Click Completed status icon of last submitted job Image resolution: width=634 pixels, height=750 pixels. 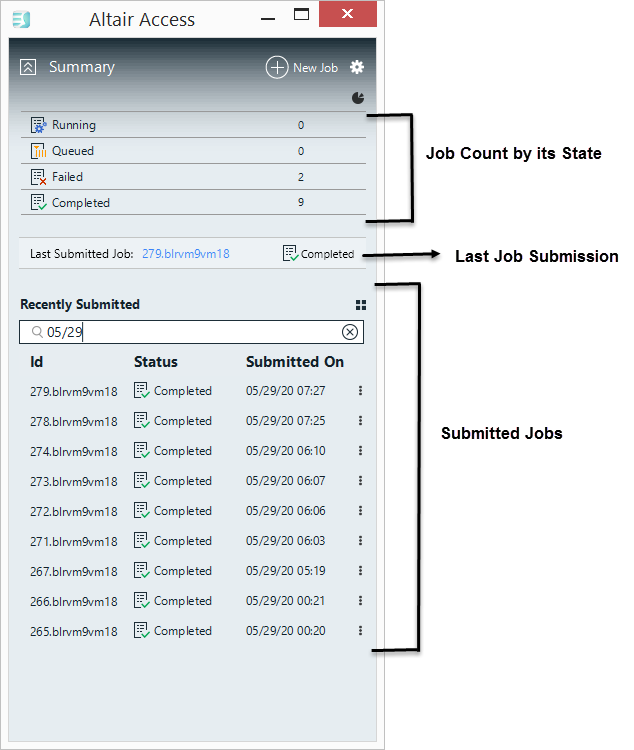pos(290,254)
